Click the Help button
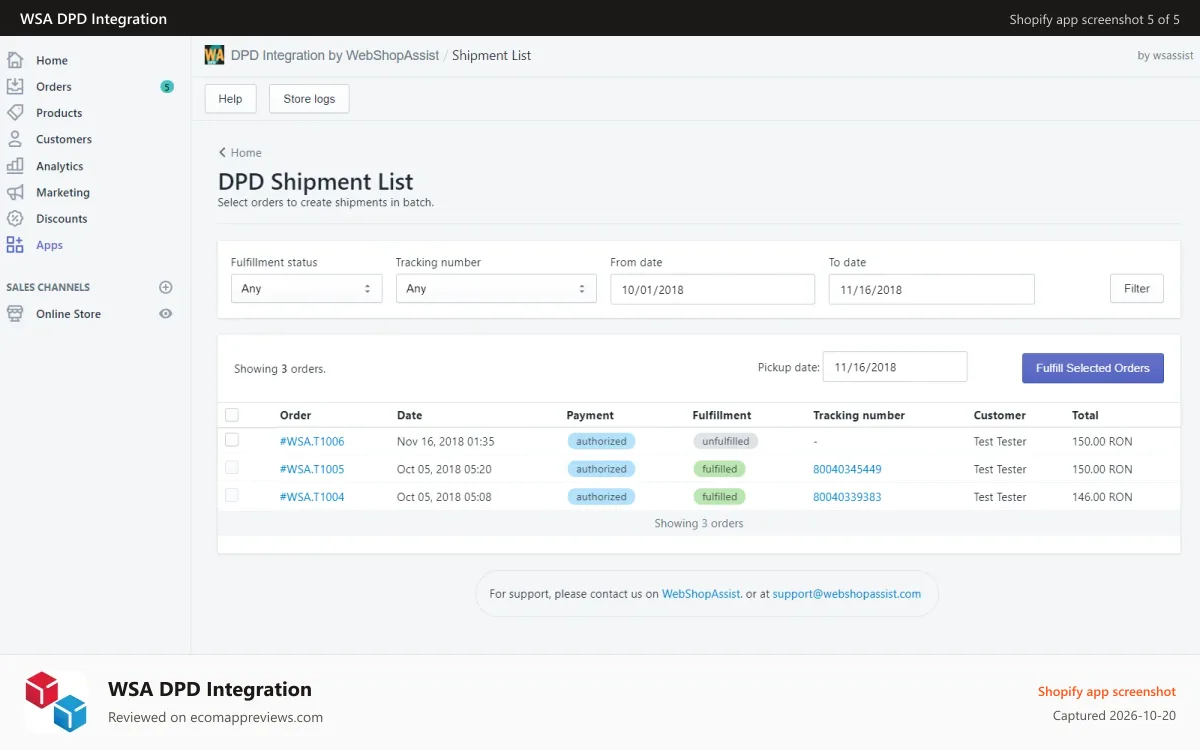The height and width of the screenshot is (750, 1200). point(230,99)
